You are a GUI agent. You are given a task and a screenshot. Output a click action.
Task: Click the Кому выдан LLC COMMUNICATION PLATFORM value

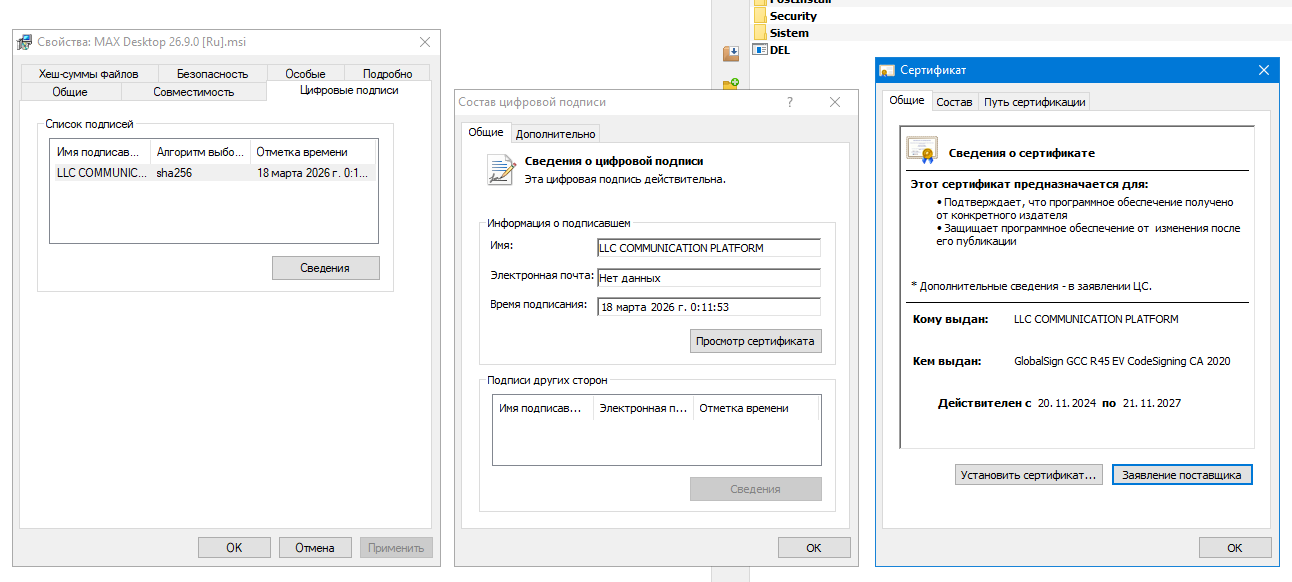(x=1096, y=319)
